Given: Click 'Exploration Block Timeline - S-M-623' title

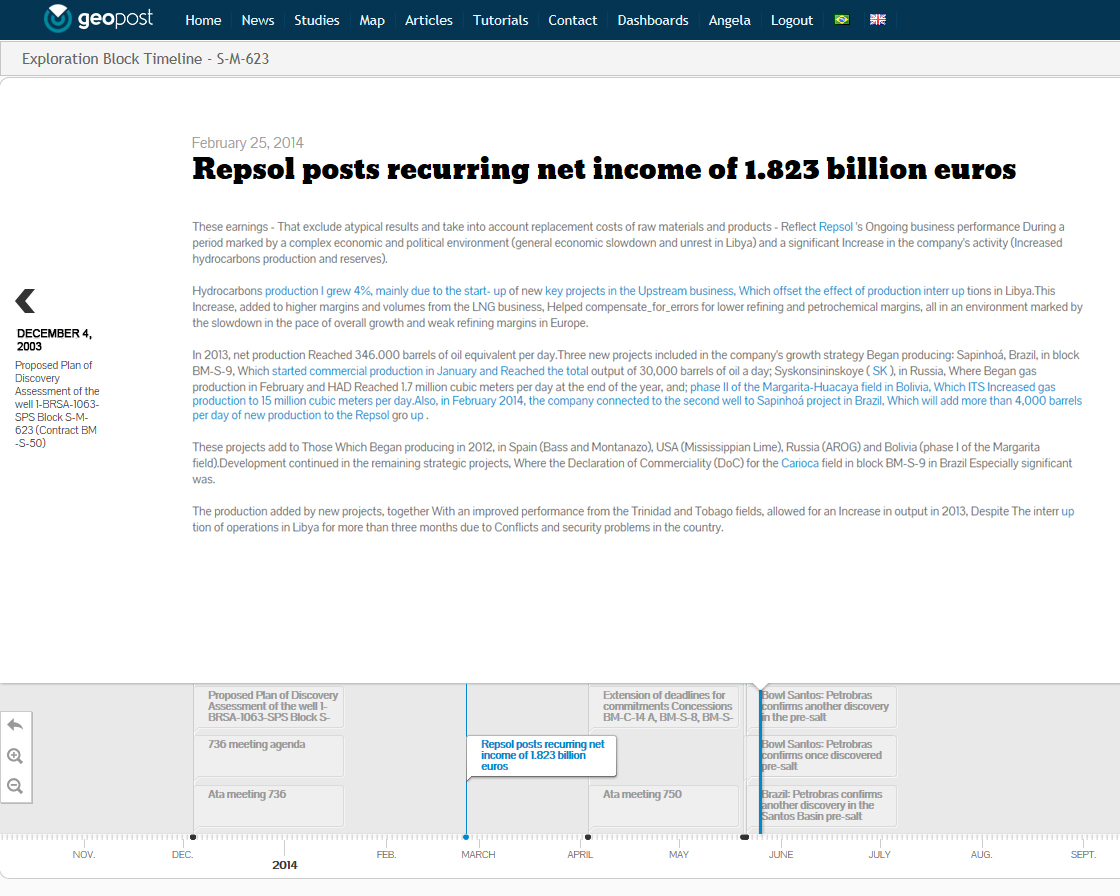Looking at the screenshot, I should click(x=146, y=59).
